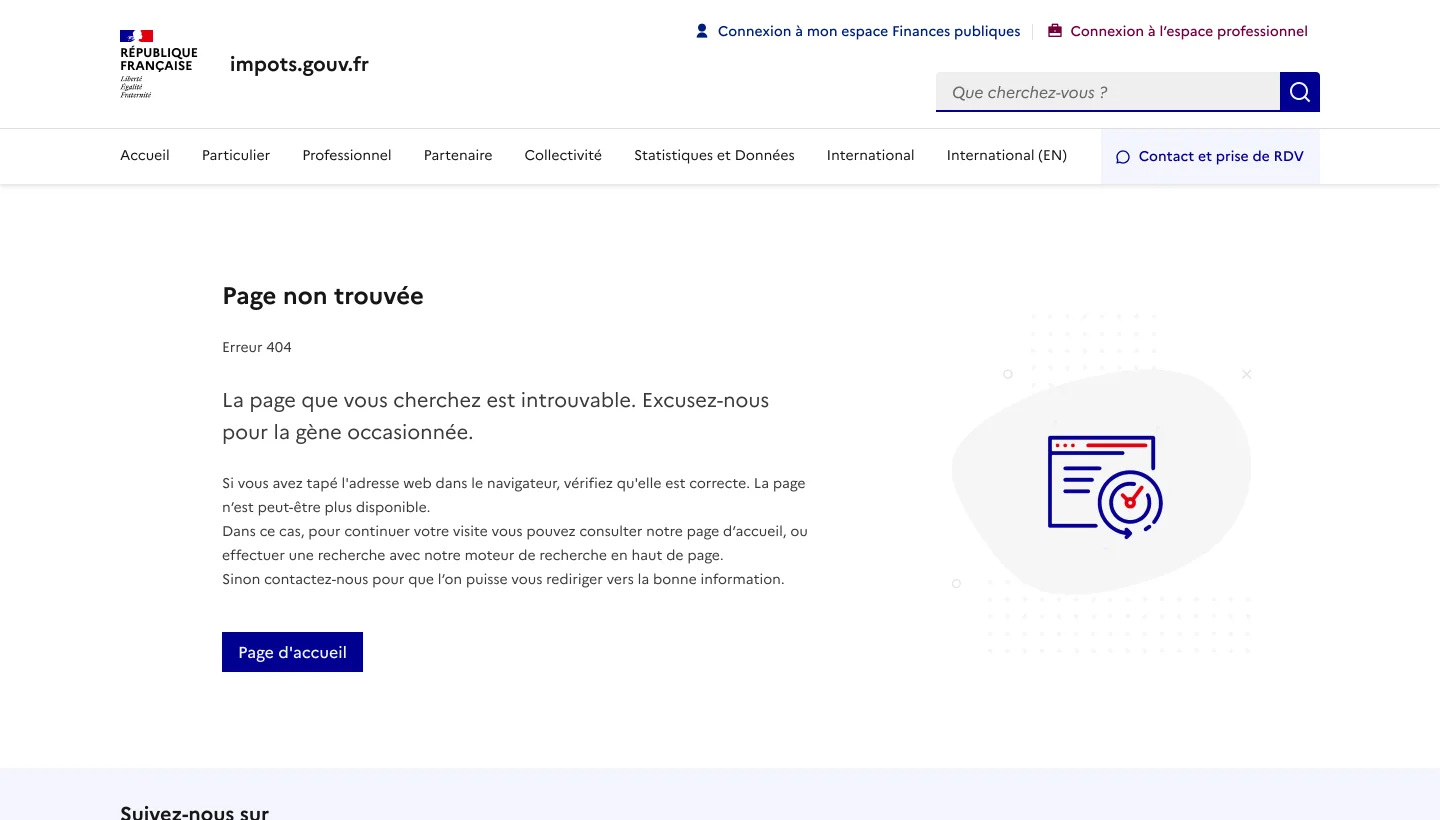The image size is (1440, 820).
Task: Open Connexion à l'espace professionnel
Action: click(x=1177, y=31)
